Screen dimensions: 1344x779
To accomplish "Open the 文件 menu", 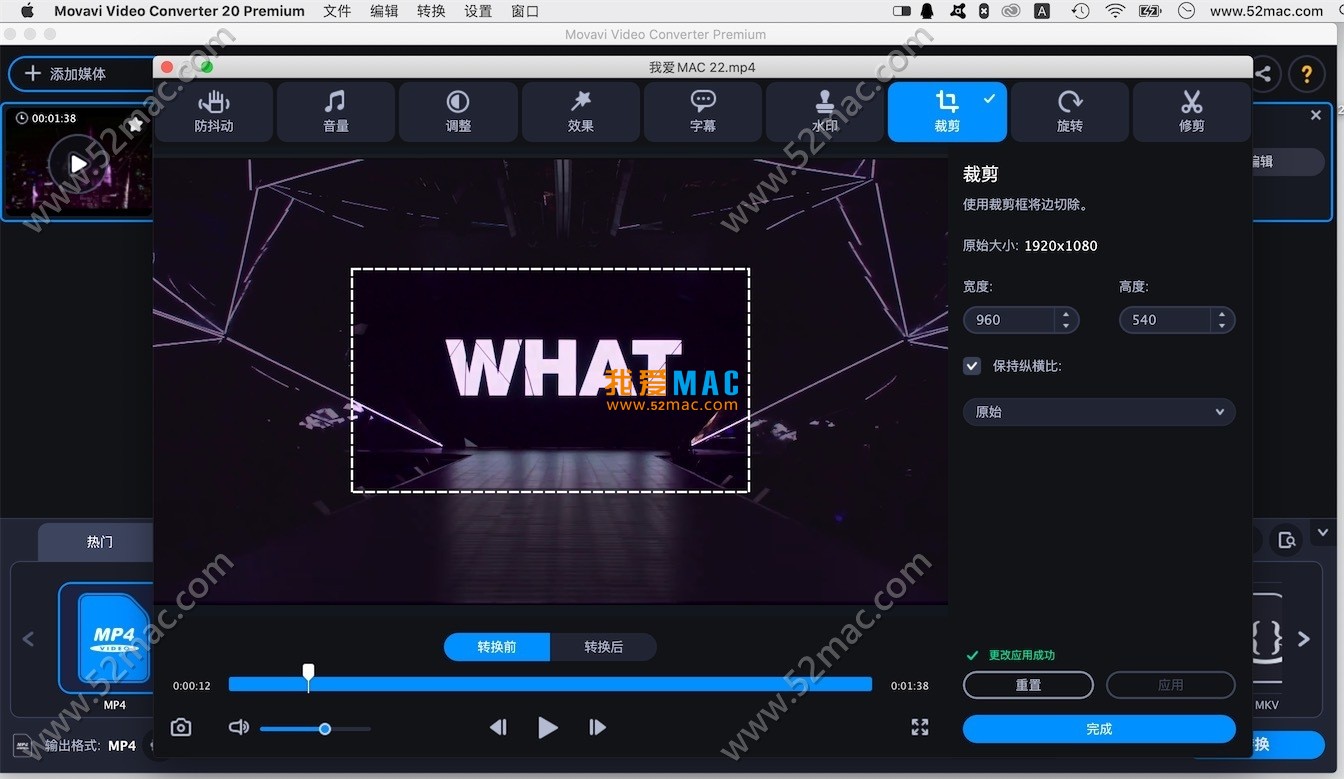I will [x=337, y=11].
